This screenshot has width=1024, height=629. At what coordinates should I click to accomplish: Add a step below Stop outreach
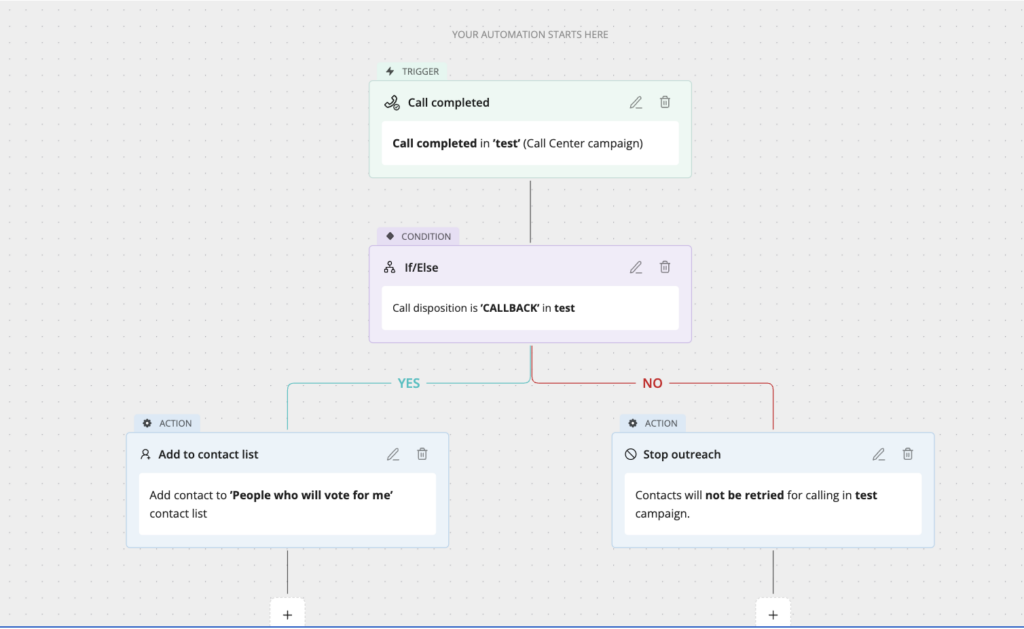[x=773, y=615]
